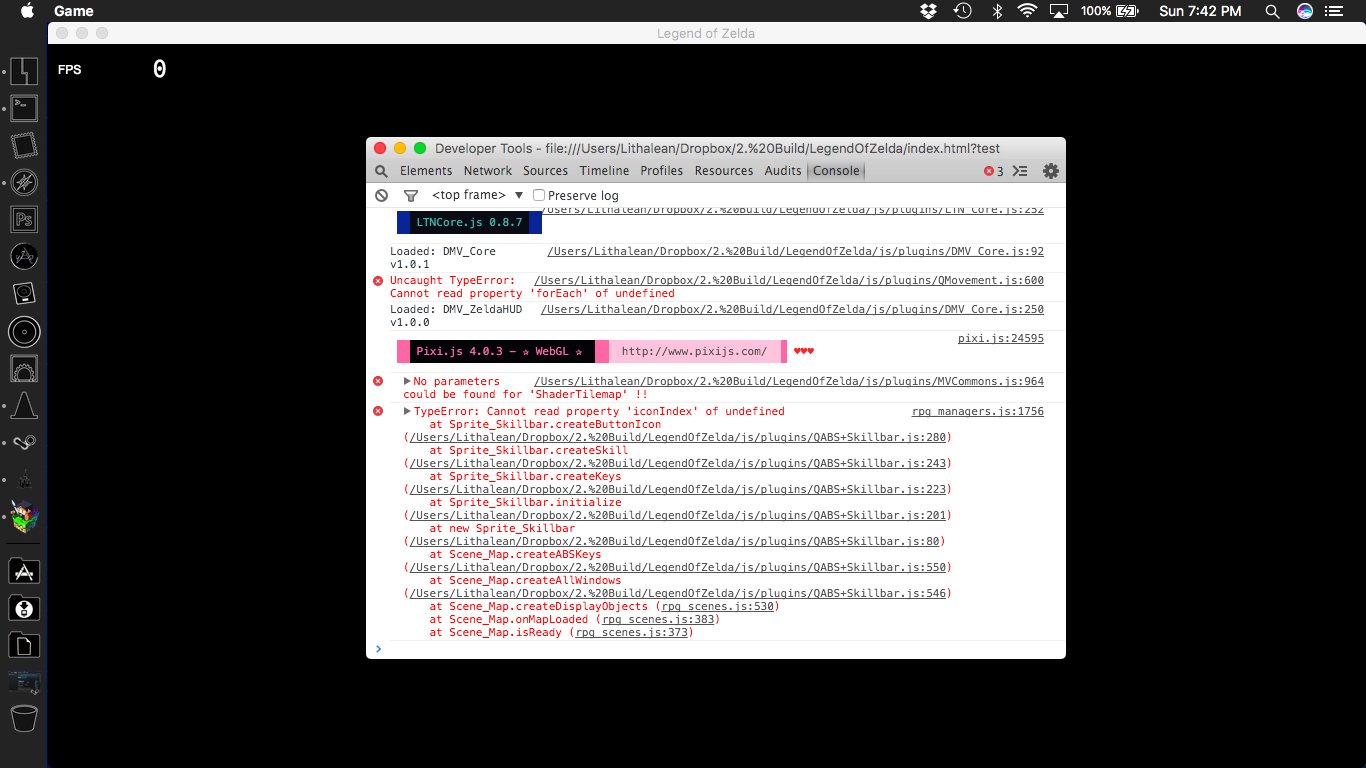Open the DMV_Core.js:92 source link
The image size is (1366, 768).
(x=796, y=251)
